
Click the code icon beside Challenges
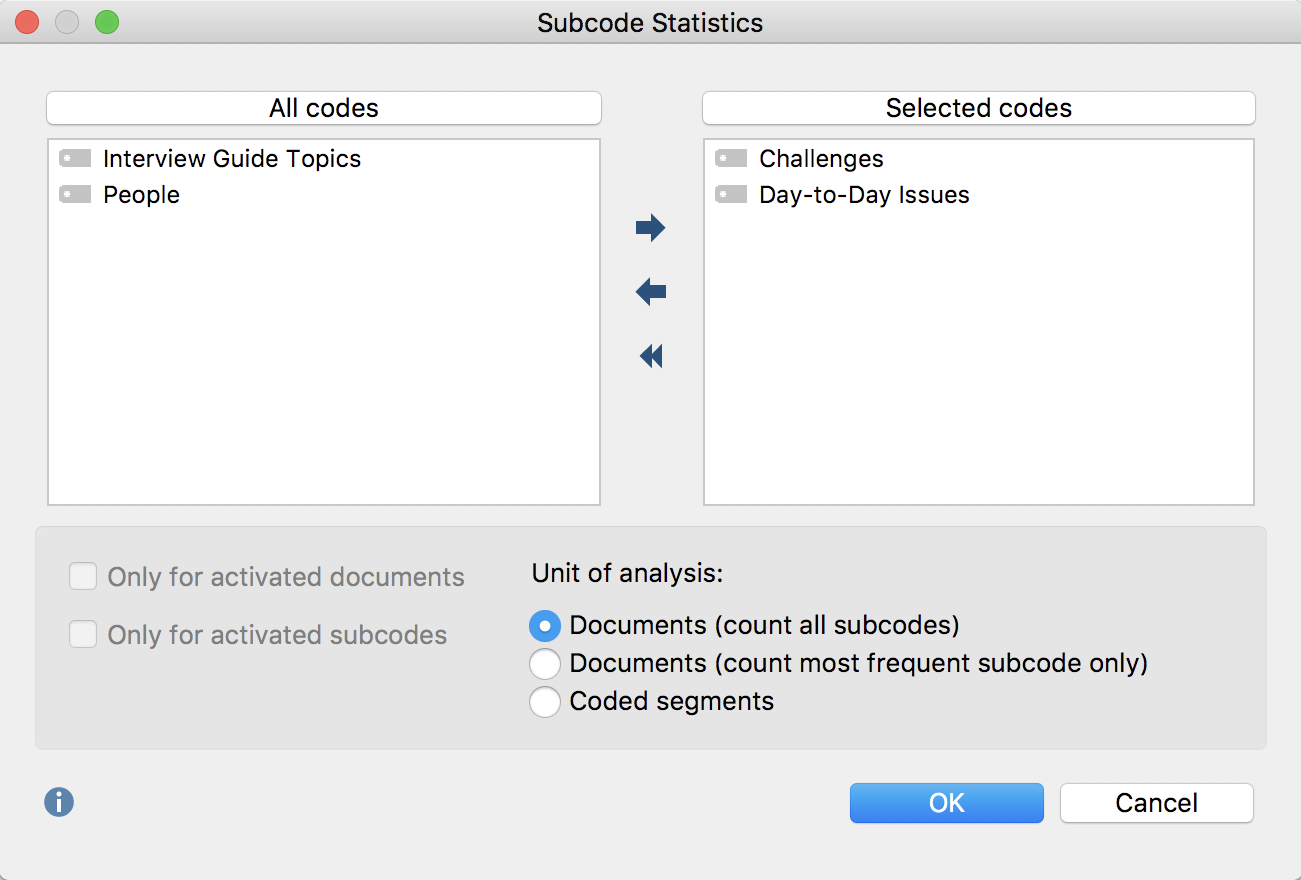coord(731,158)
